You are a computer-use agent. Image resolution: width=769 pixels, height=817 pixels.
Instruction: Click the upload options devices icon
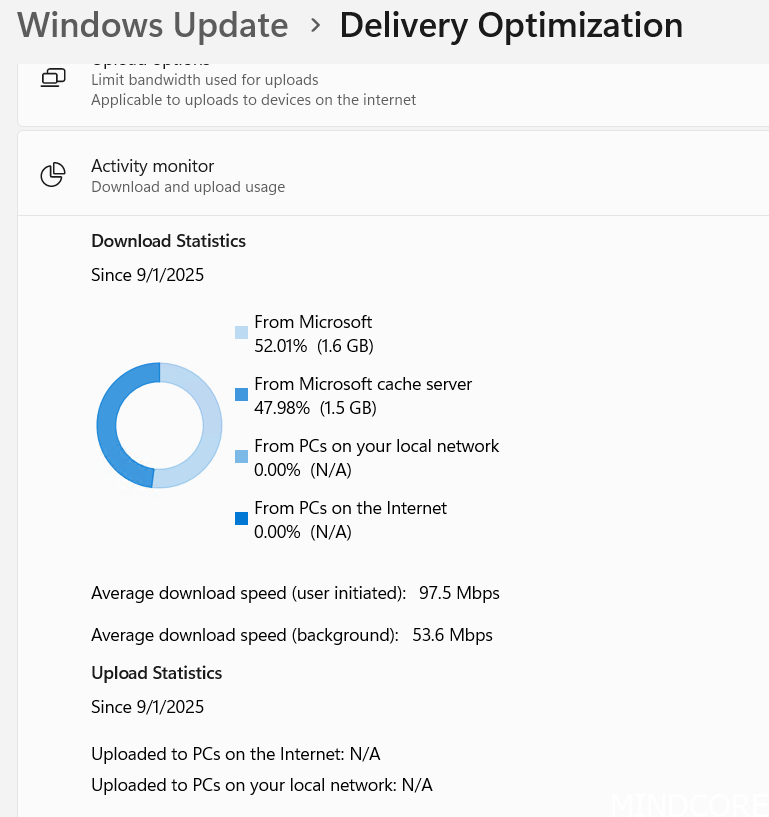(53, 78)
